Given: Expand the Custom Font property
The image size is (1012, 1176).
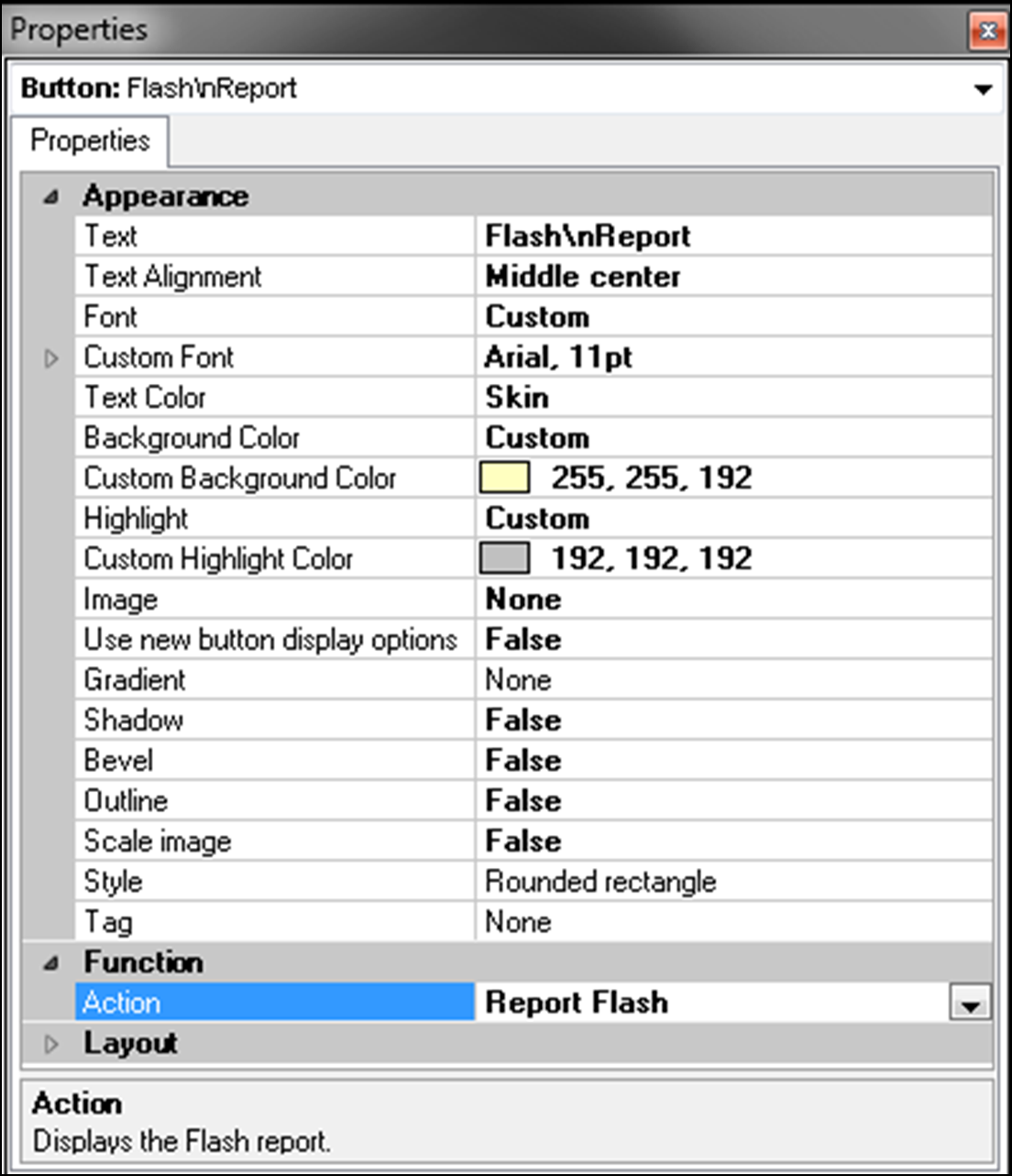Looking at the screenshot, I should (x=51, y=358).
